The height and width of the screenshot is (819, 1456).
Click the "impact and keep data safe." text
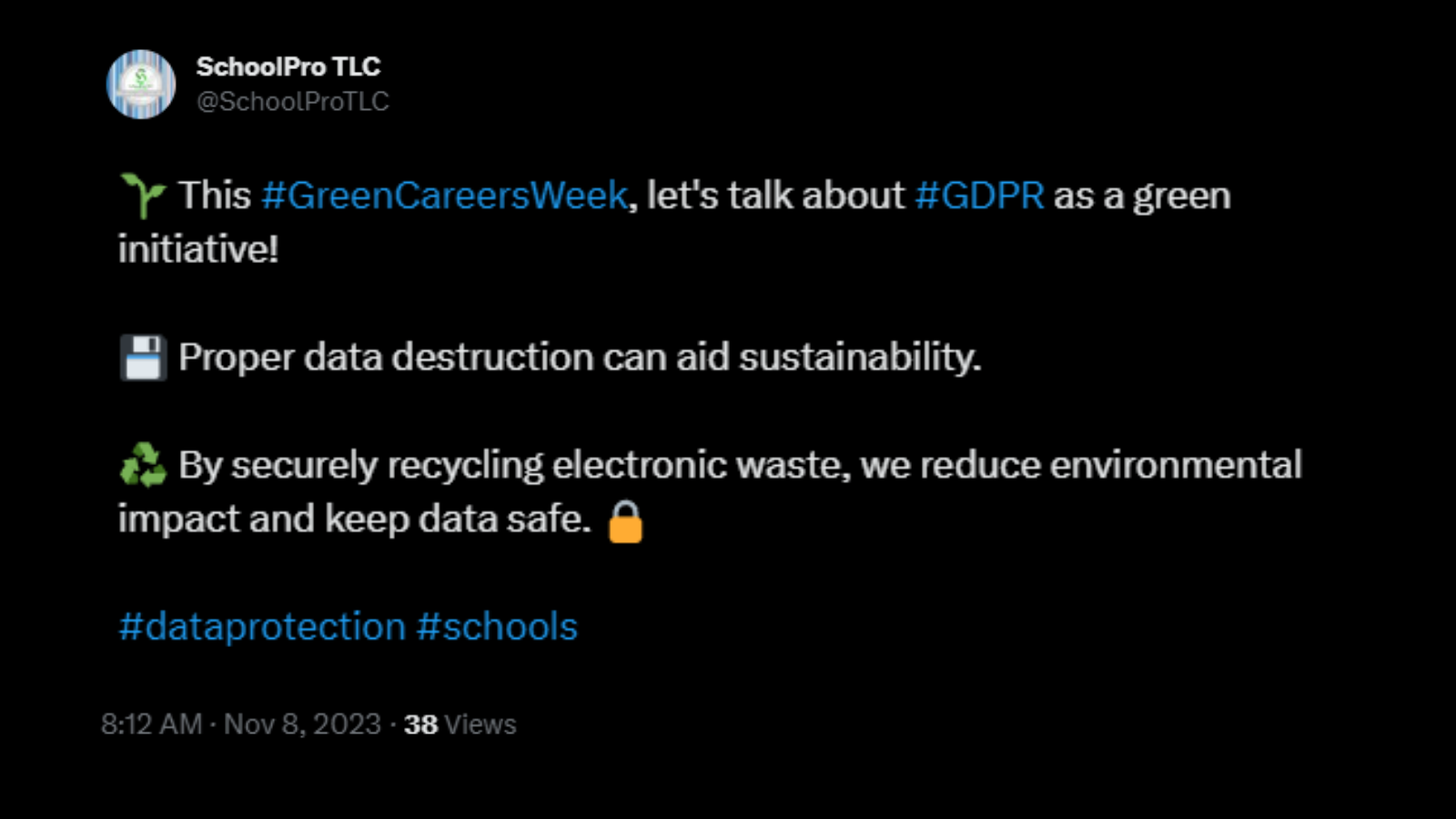coord(354,520)
